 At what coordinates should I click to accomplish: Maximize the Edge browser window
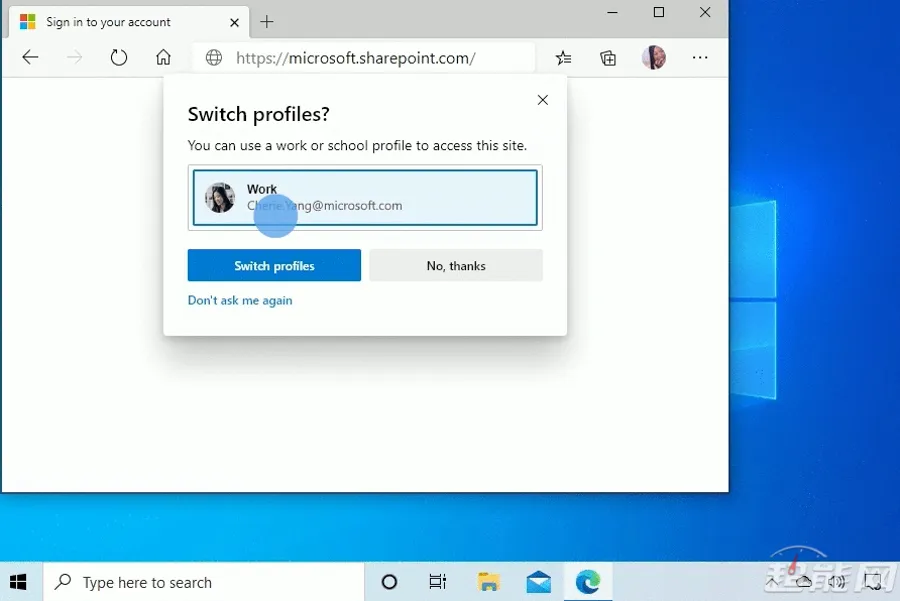659,12
